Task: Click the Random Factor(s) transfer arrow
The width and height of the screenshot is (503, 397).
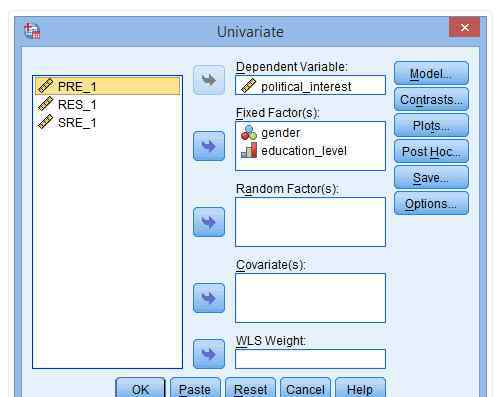Action: point(209,222)
